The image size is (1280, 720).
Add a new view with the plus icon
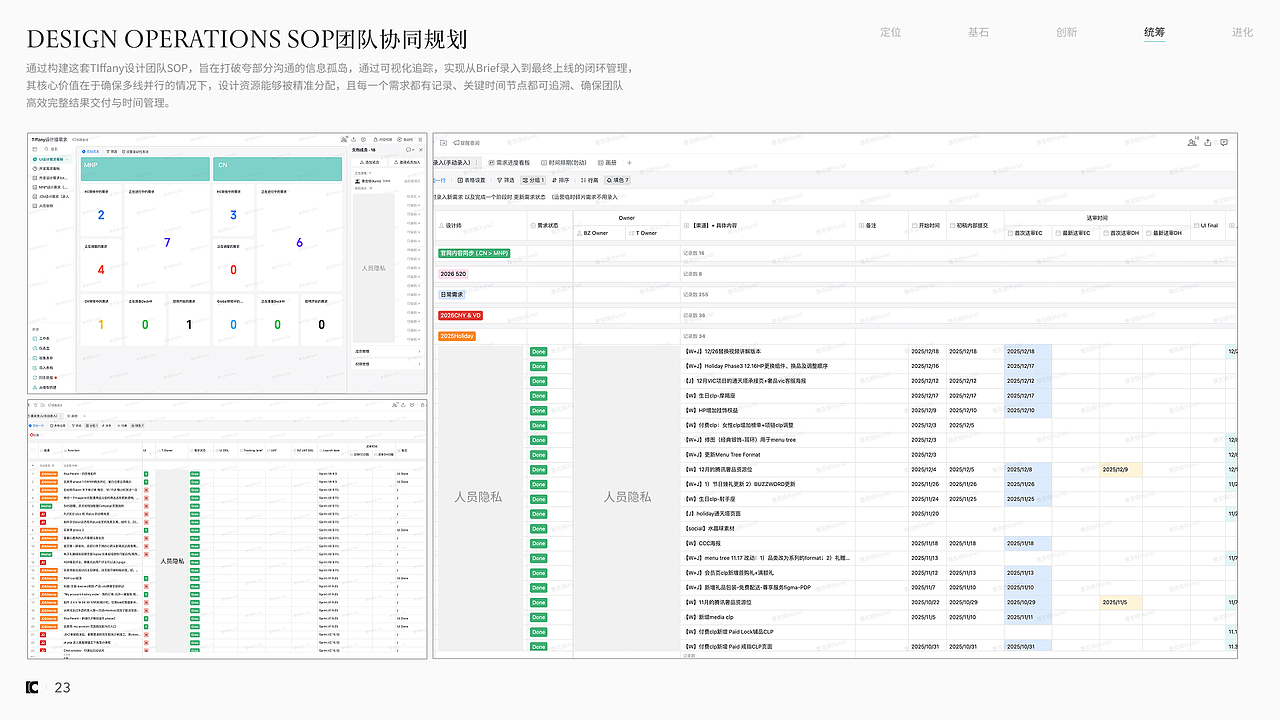[629, 162]
